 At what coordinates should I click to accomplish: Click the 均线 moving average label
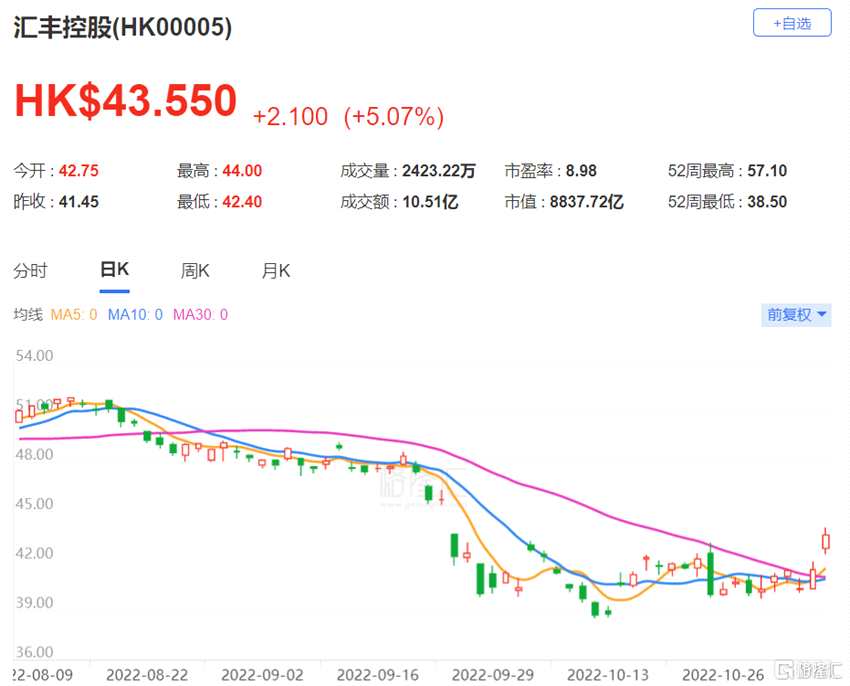coord(28,315)
